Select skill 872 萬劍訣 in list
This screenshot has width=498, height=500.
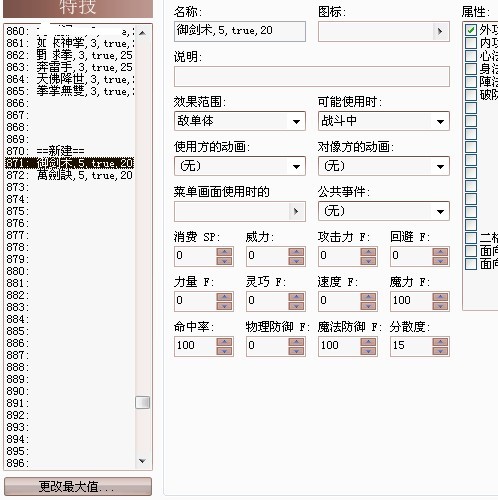pyautogui.click(x=69, y=175)
